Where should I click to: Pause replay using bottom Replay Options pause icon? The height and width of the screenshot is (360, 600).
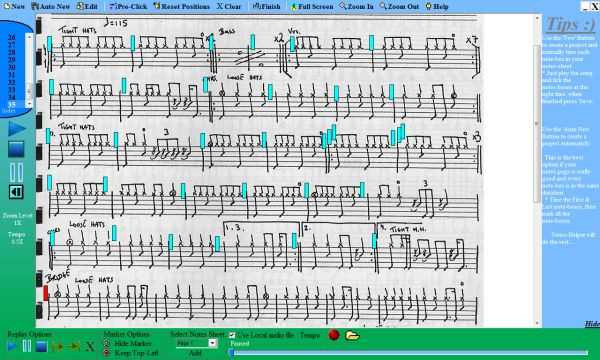point(27,346)
